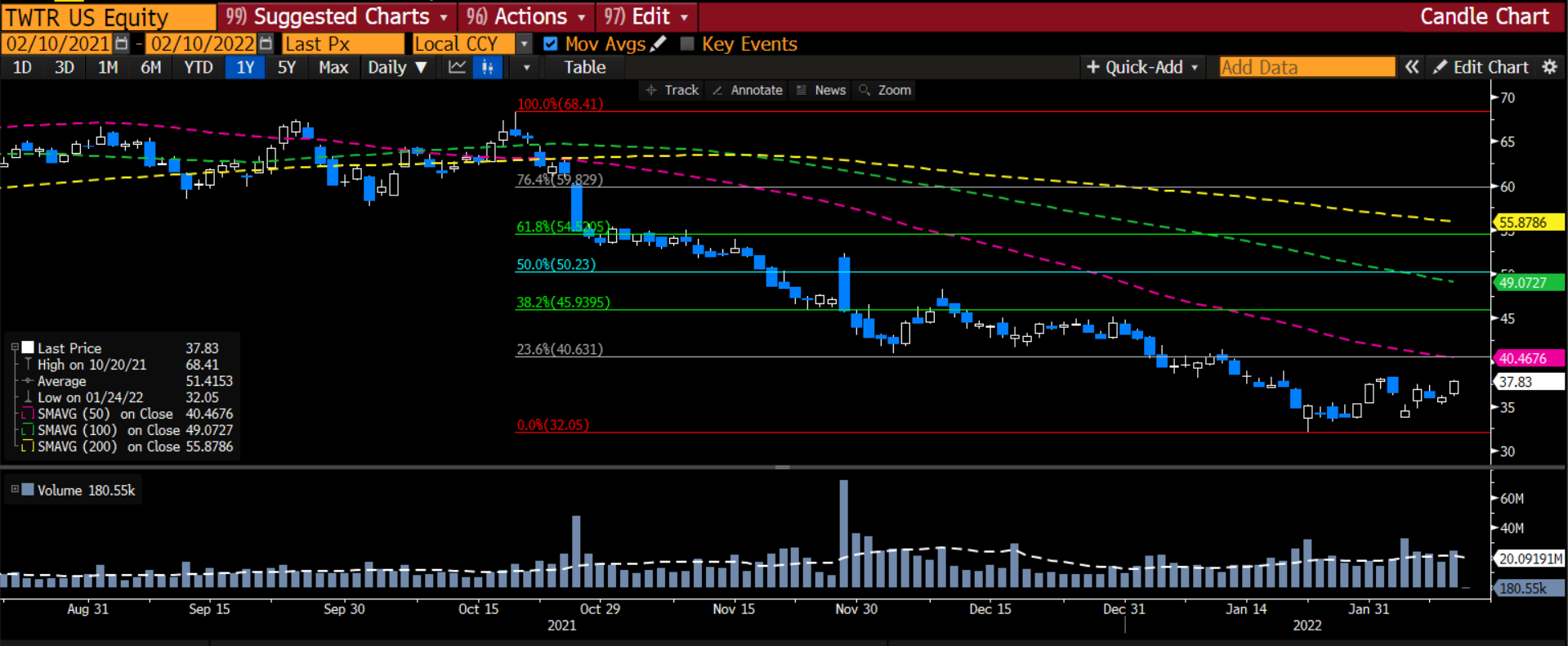
Task: Select the 0.0%(32.05) Fibonacci level label
Action: point(552,424)
